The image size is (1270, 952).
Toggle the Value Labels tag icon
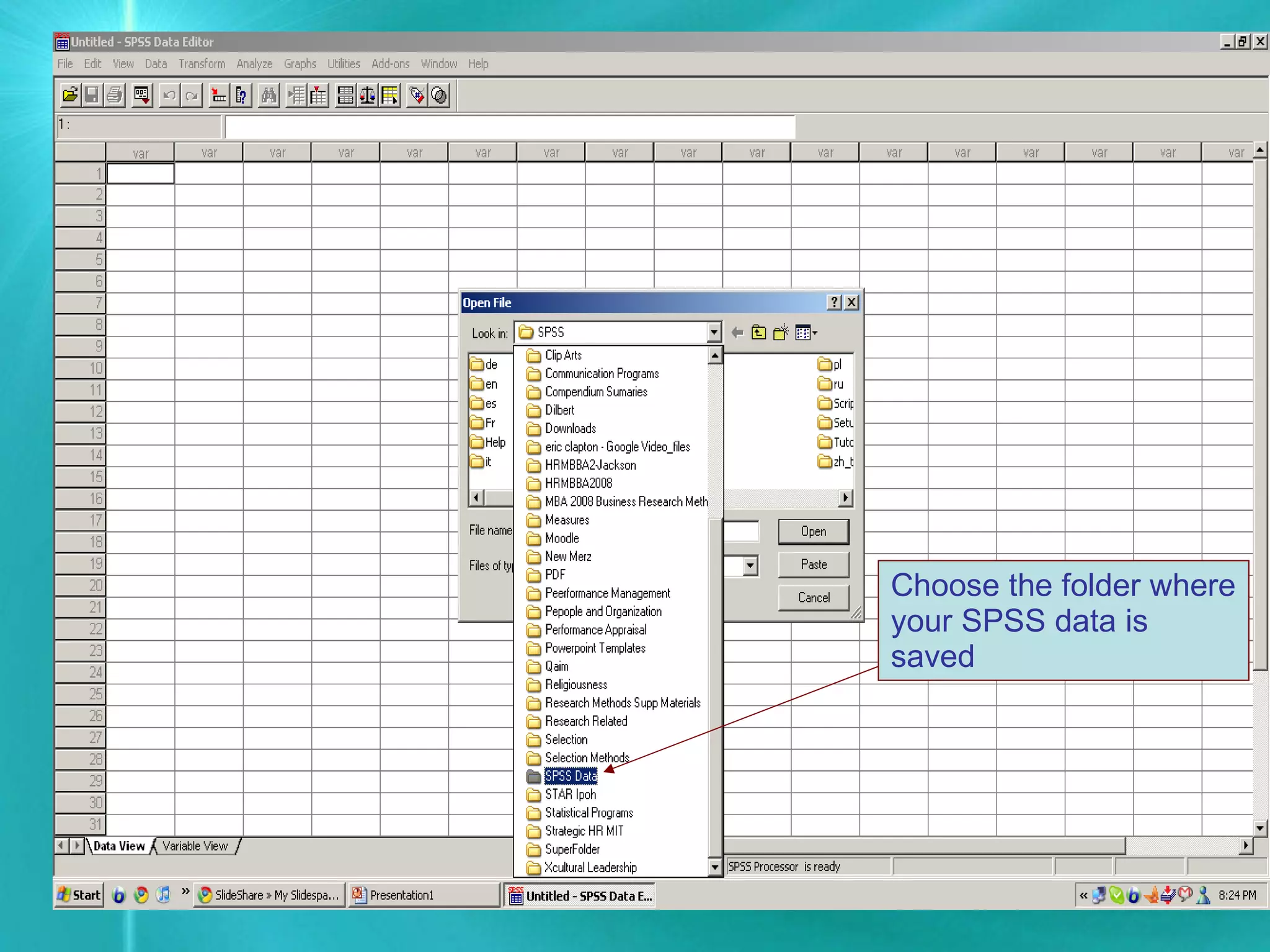417,95
